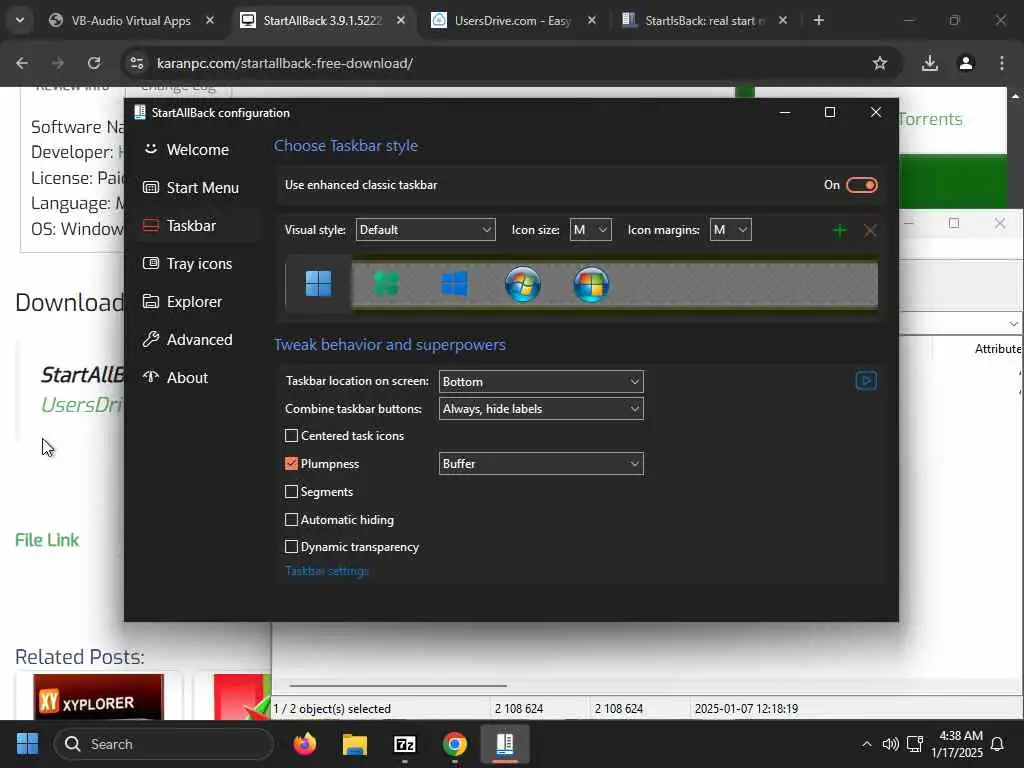This screenshot has width=1024, height=768.
Task: Bookmark this page with the star
Action: pyautogui.click(x=880, y=63)
